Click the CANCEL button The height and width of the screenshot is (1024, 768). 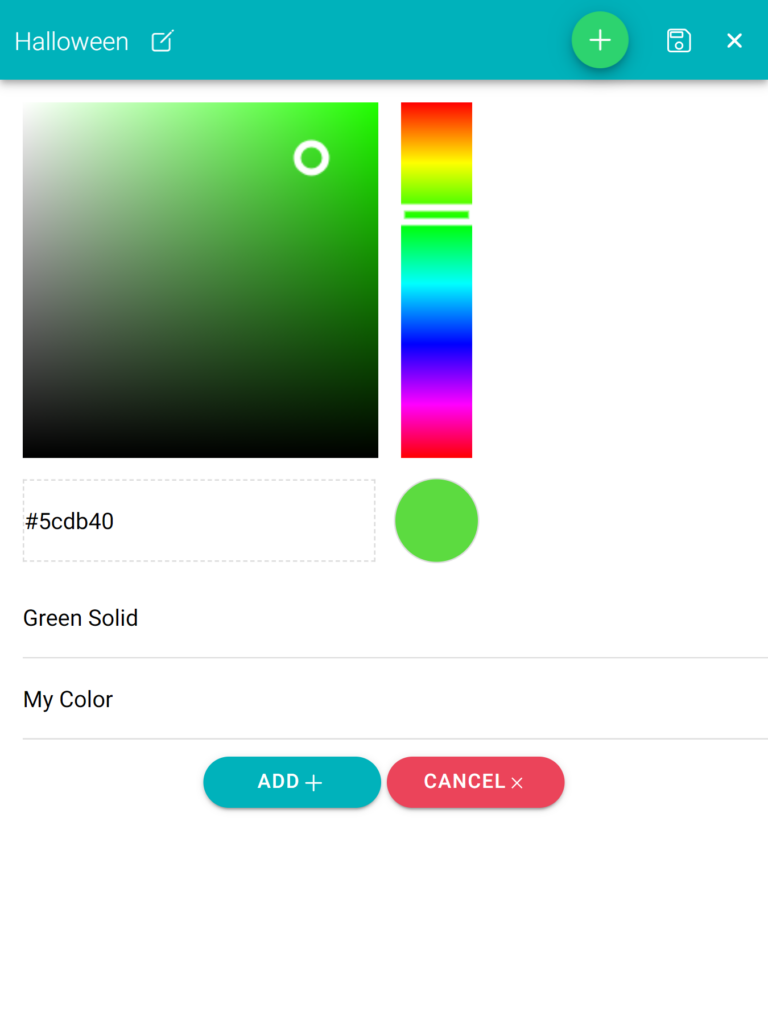[x=475, y=782]
